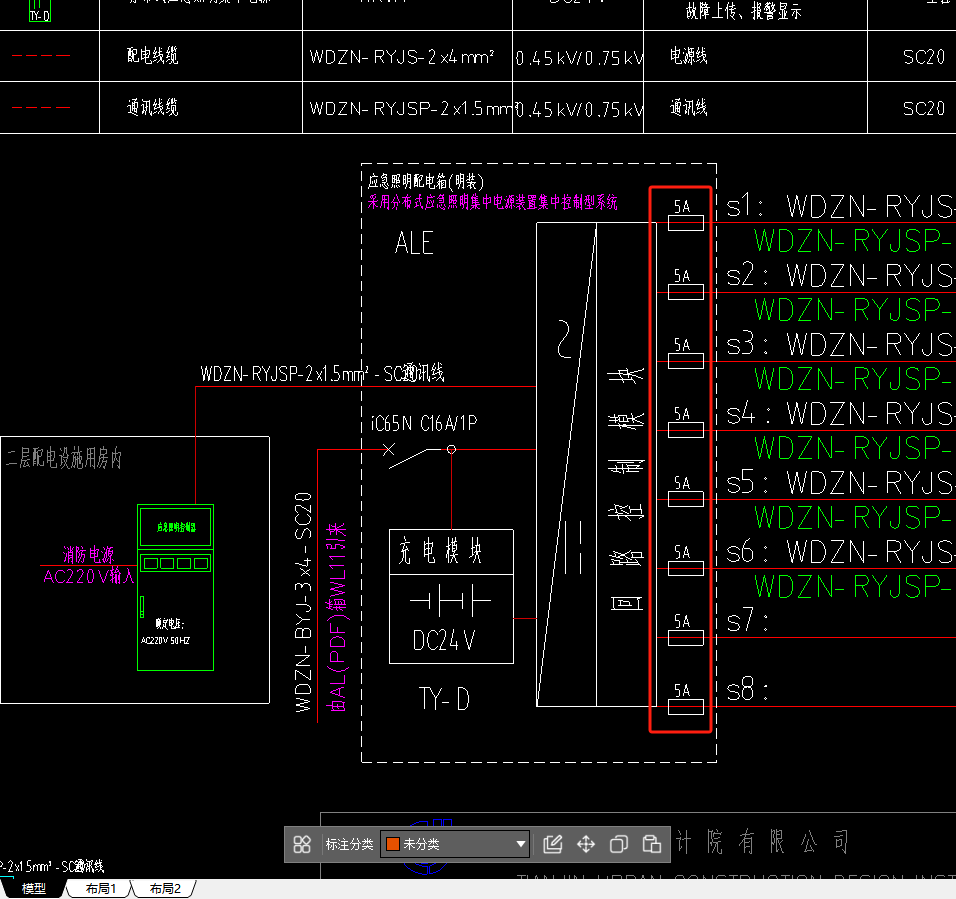956x899 pixels.
Task: Select the s3 circuit label
Action: pyautogui.click(x=746, y=344)
